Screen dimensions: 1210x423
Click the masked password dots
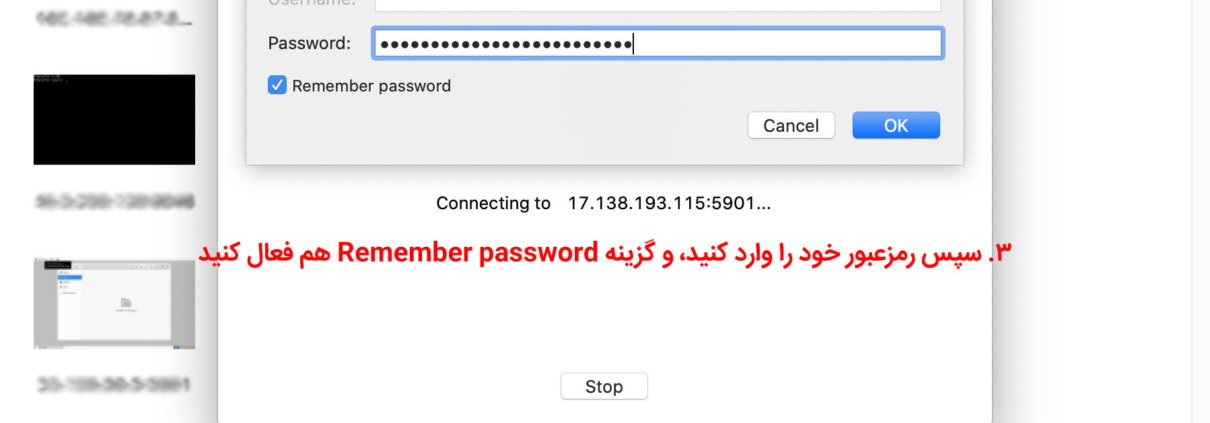click(506, 44)
